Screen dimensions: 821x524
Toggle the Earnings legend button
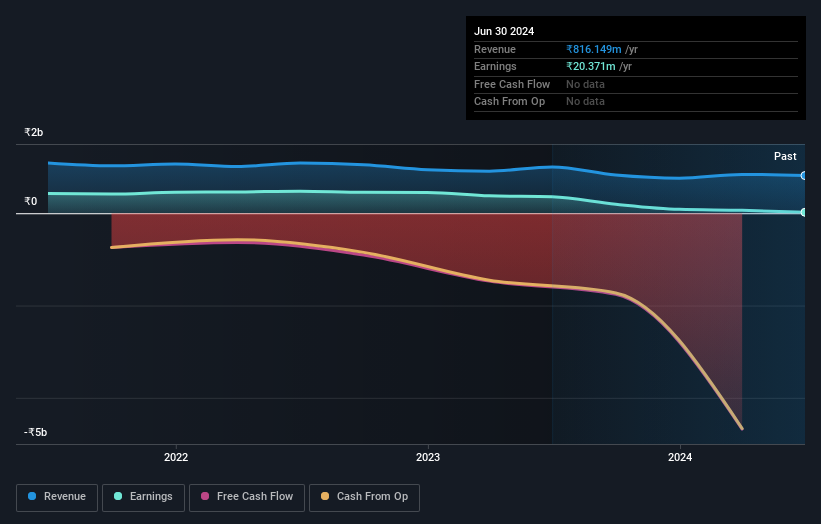[x=143, y=497]
